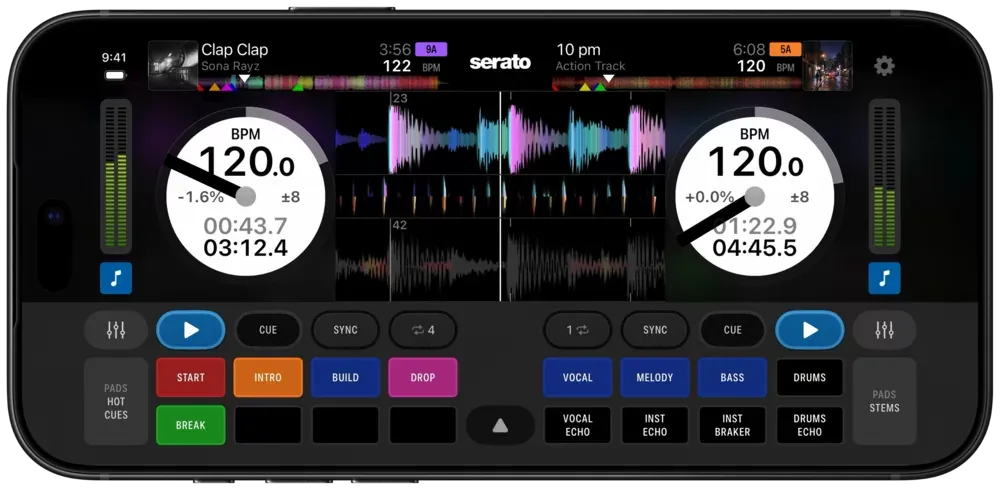Screen dimensions: 1000x490
Task: Tap the Action Track artist name
Action: (591, 66)
